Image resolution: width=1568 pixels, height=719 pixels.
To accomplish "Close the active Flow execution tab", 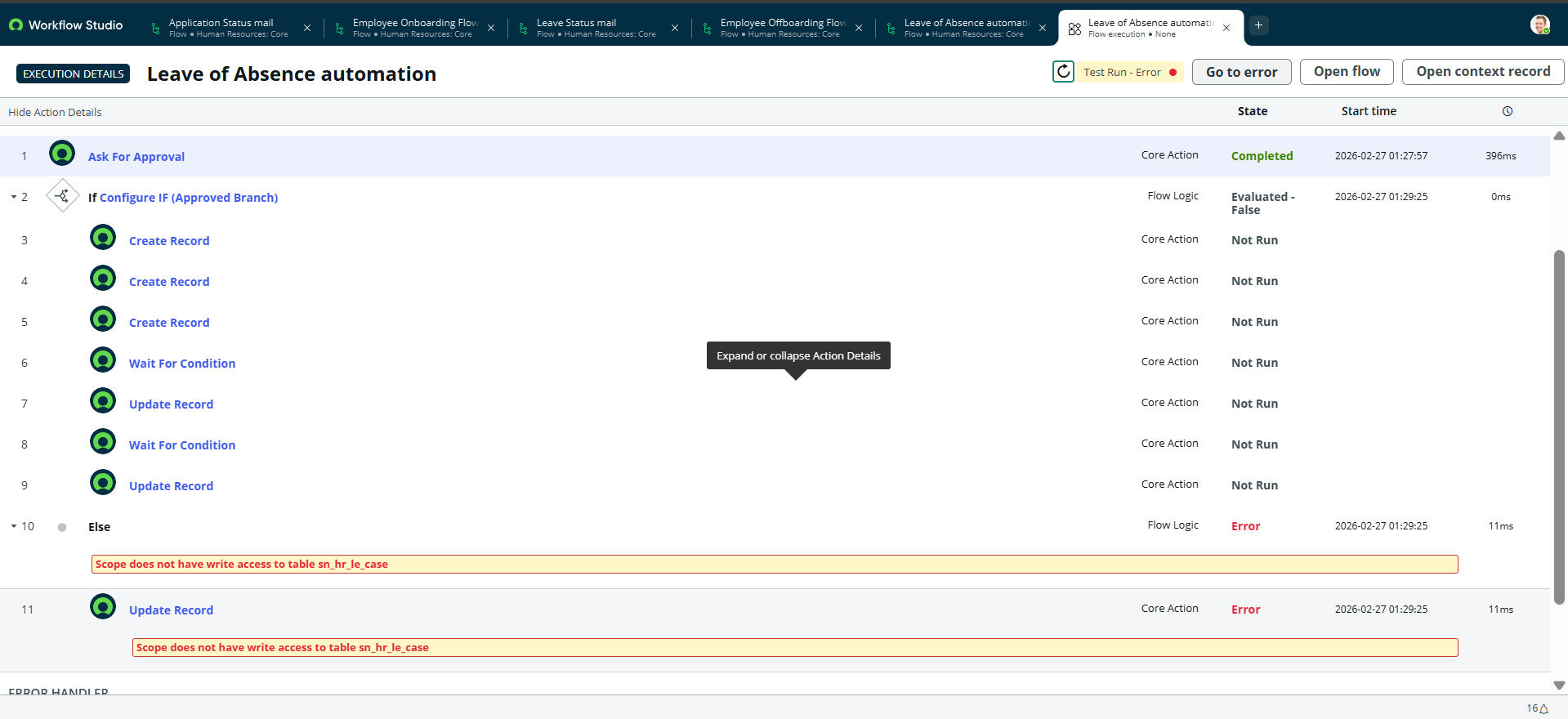I will [x=1226, y=28].
